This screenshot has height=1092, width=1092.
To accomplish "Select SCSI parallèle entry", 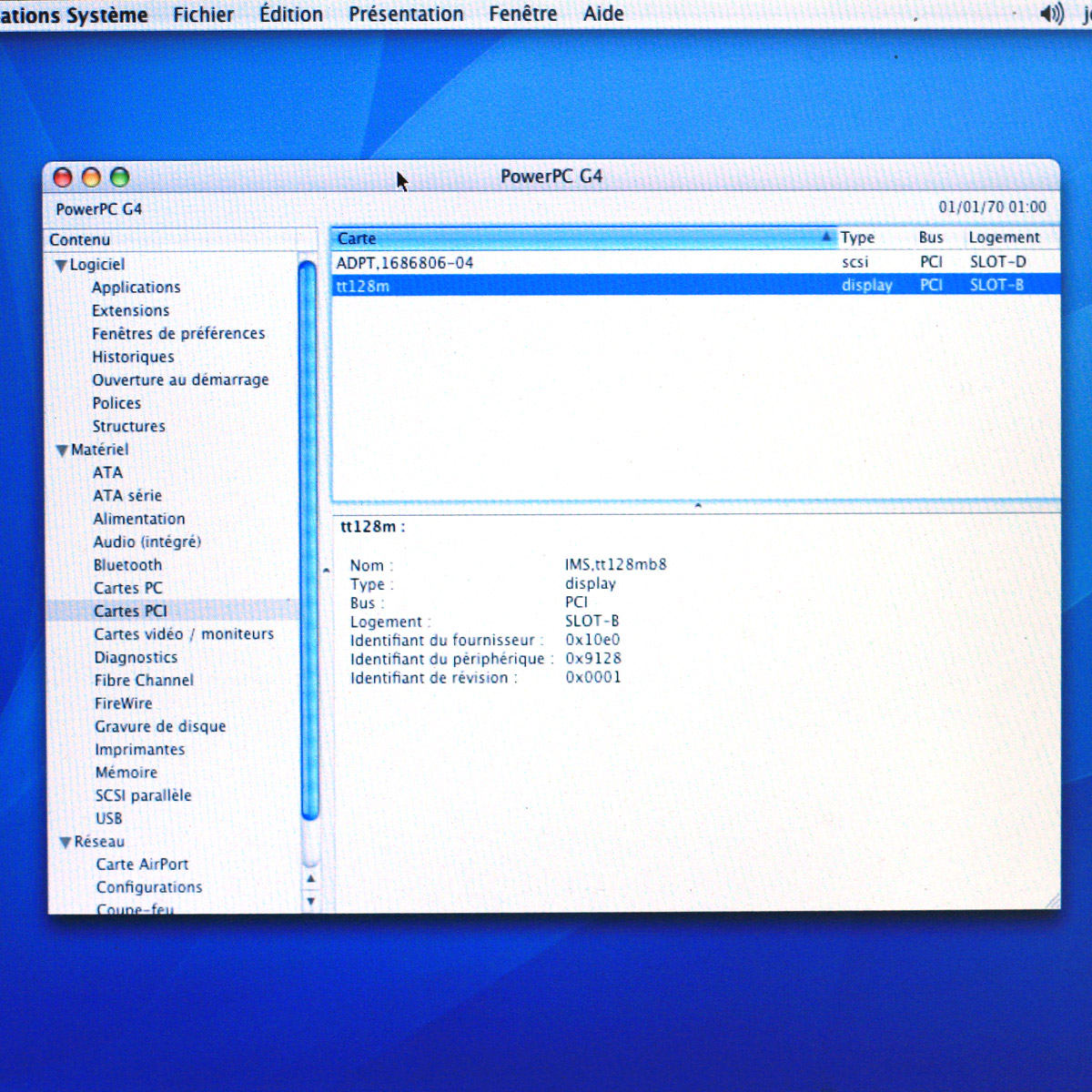I will 144,795.
